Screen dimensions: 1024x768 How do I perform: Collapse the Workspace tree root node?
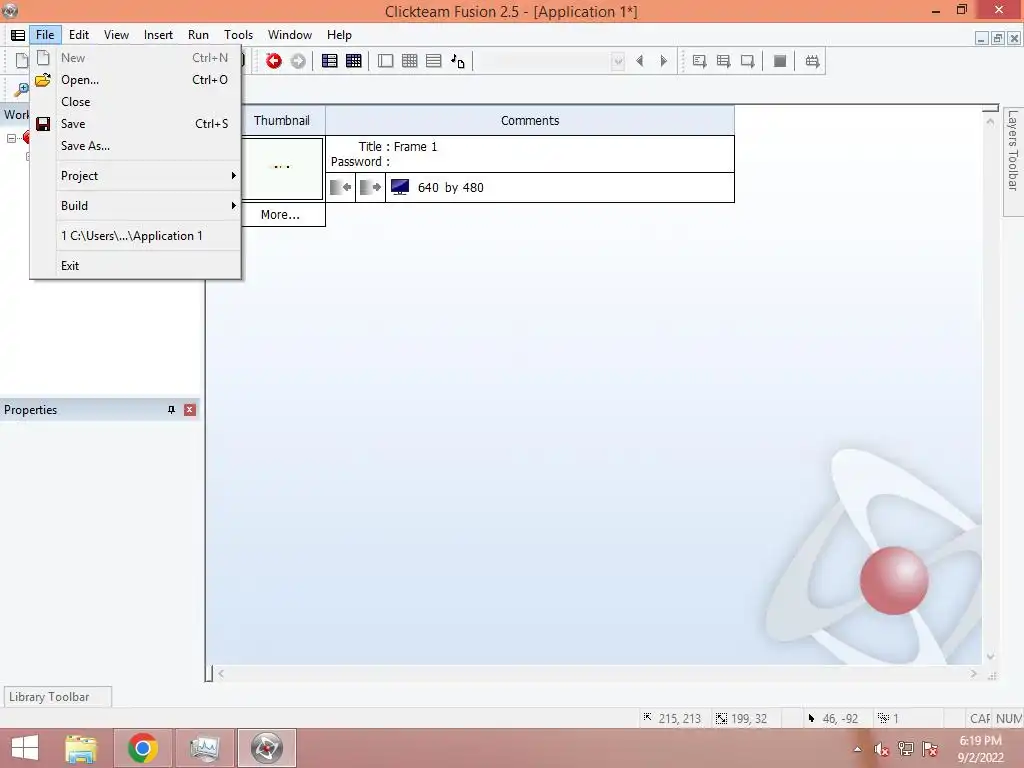11,138
